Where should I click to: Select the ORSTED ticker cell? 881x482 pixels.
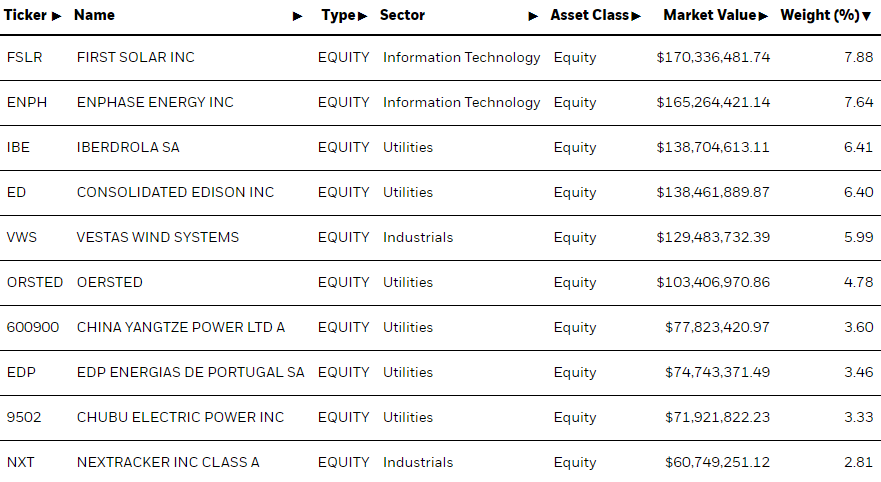click(35, 282)
